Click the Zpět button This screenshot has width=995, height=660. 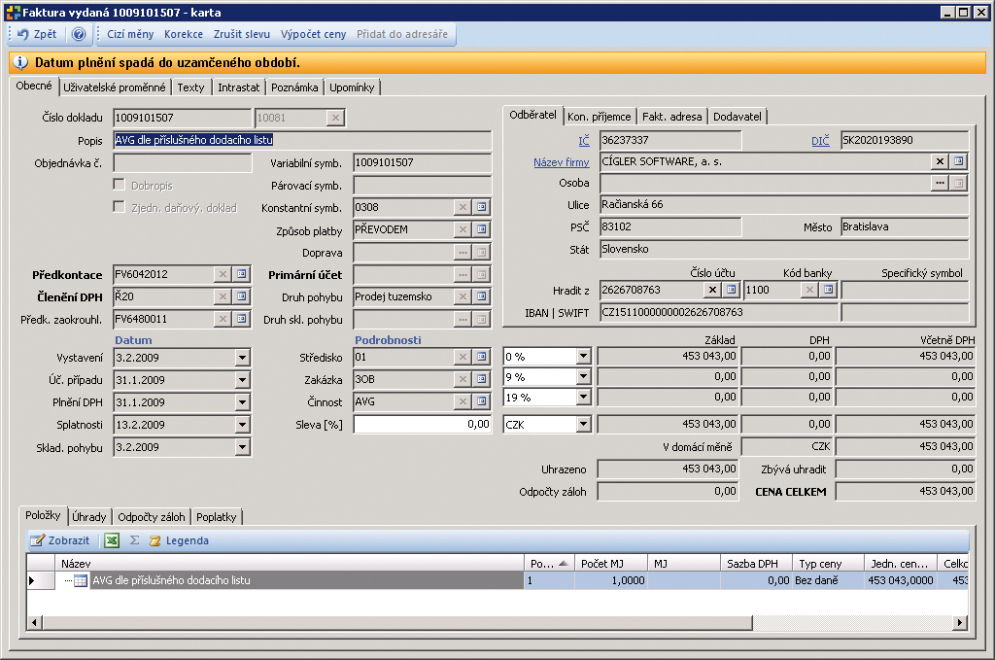tap(37, 34)
